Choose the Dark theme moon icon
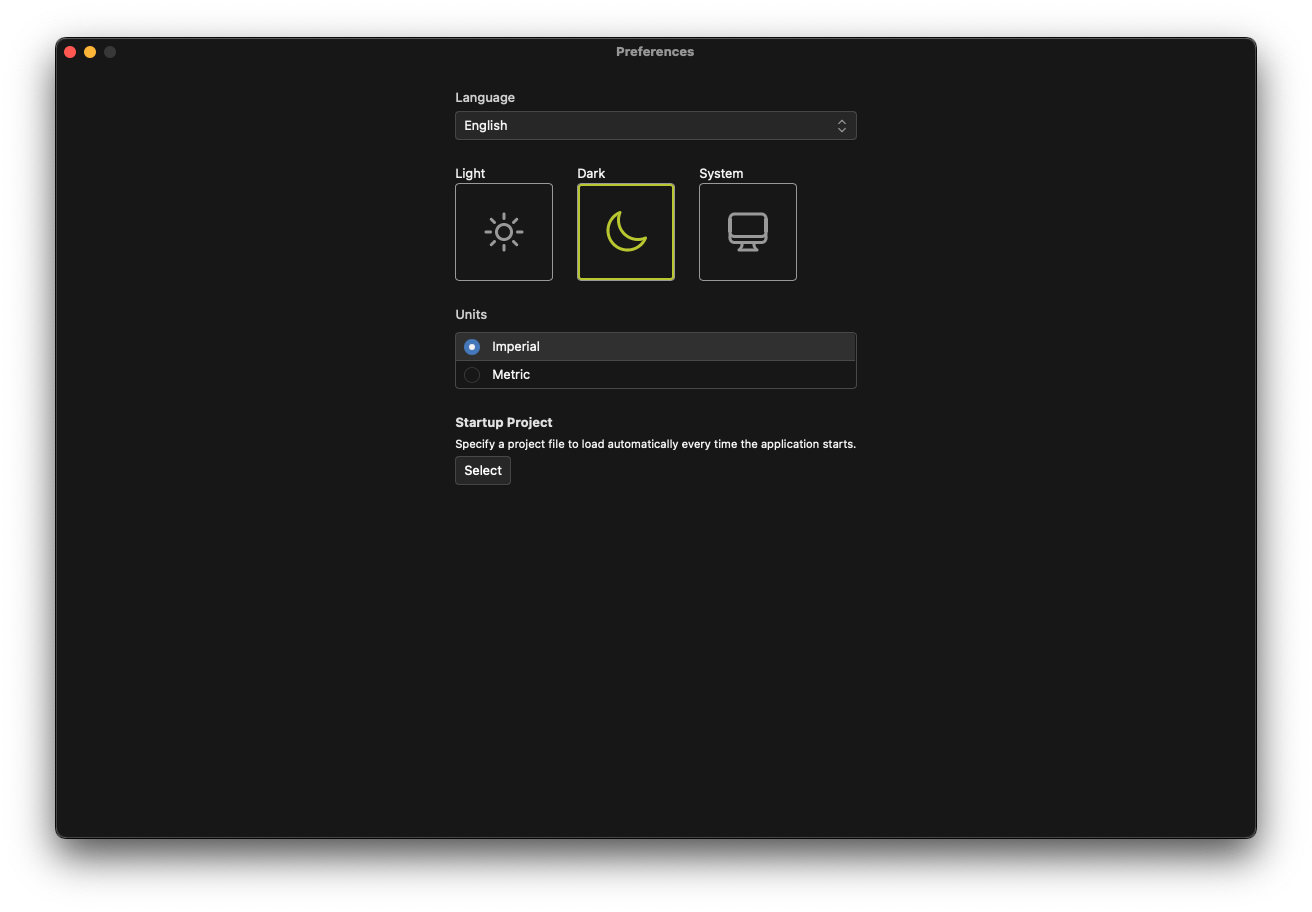This screenshot has width=1312, height=912. [x=626, y=232]
